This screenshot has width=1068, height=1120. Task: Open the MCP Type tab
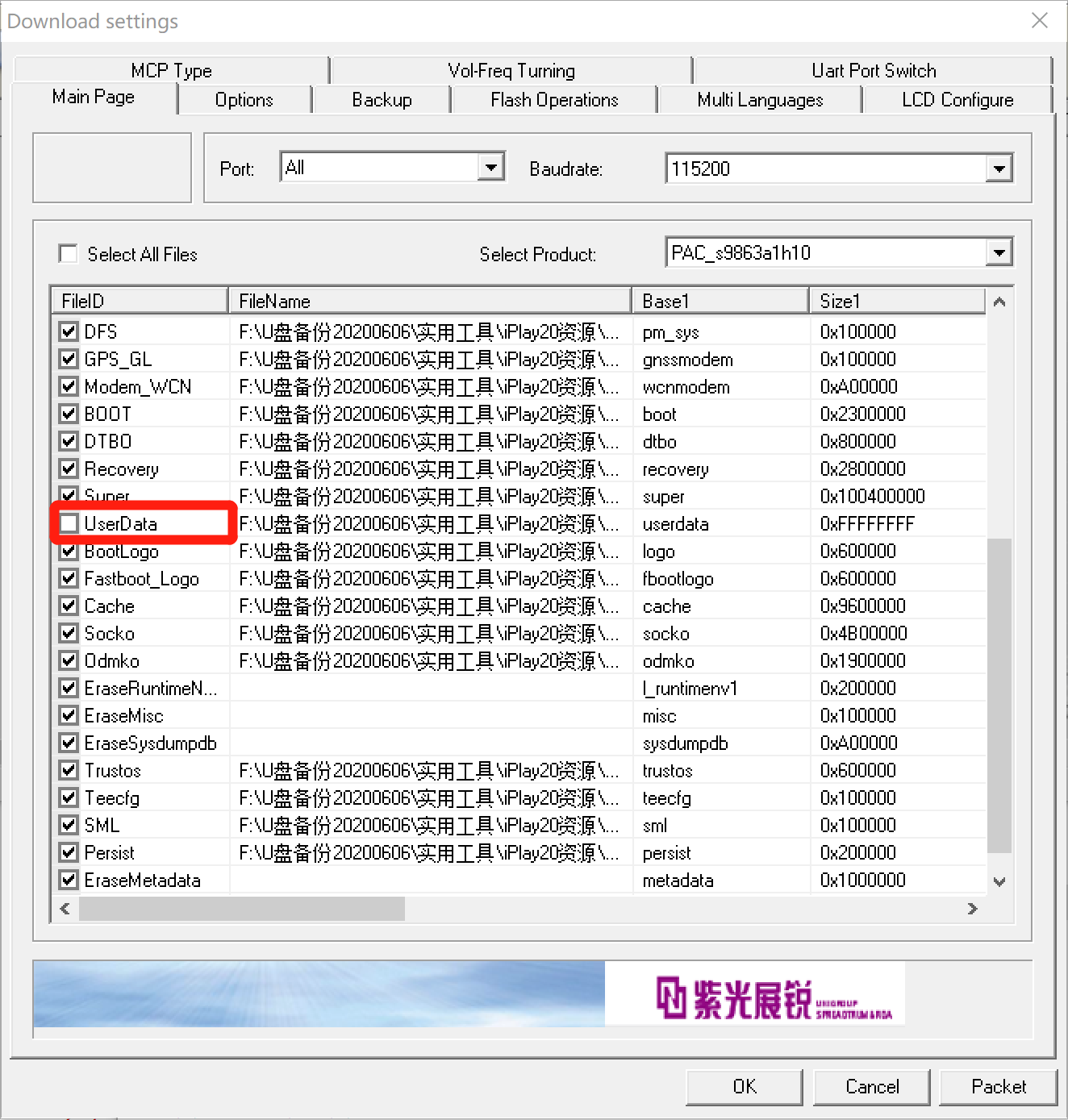(171, 70)
